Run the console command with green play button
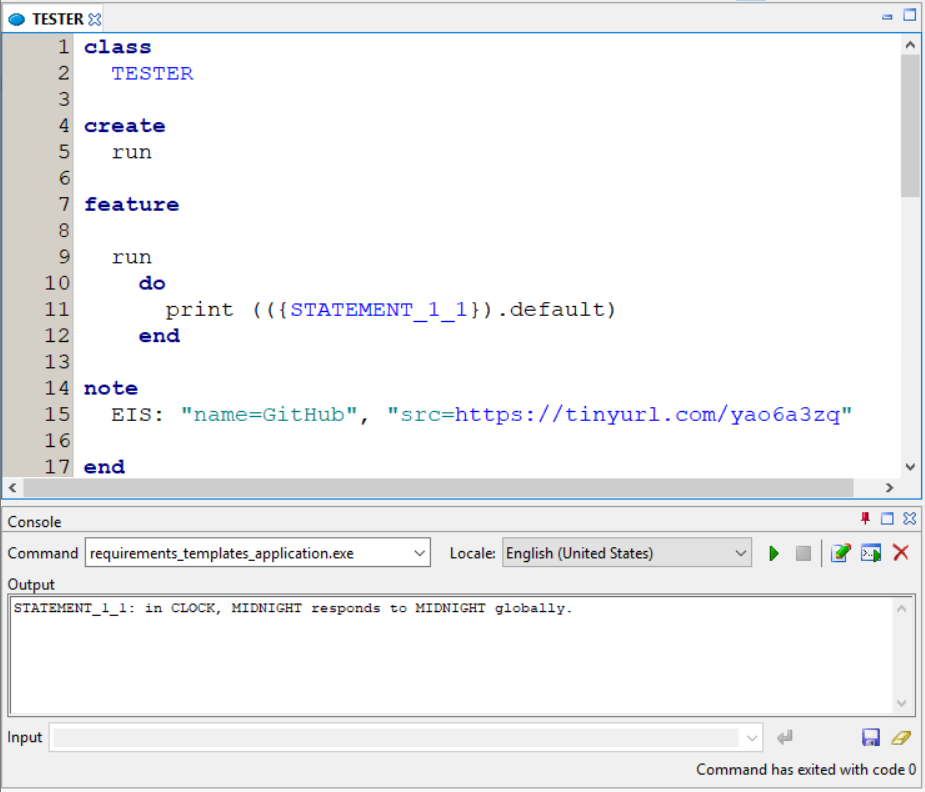 773,553
